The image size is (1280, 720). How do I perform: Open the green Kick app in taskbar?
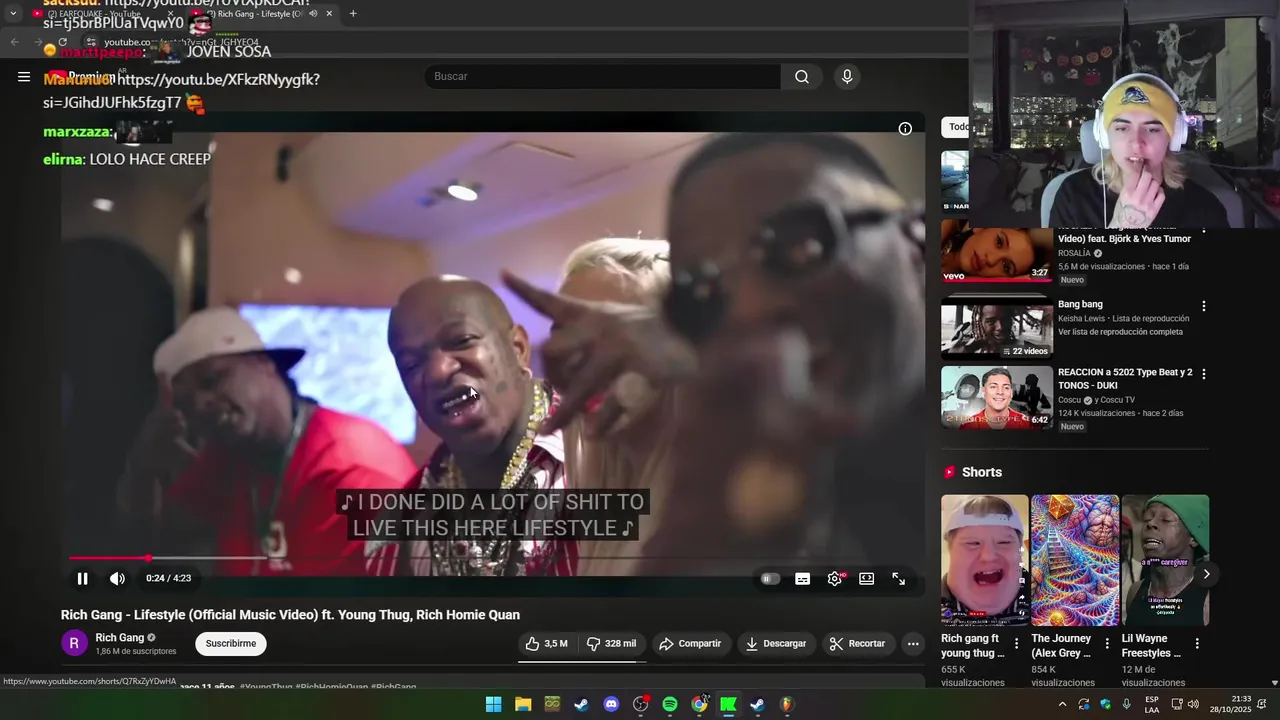[729, 704]
